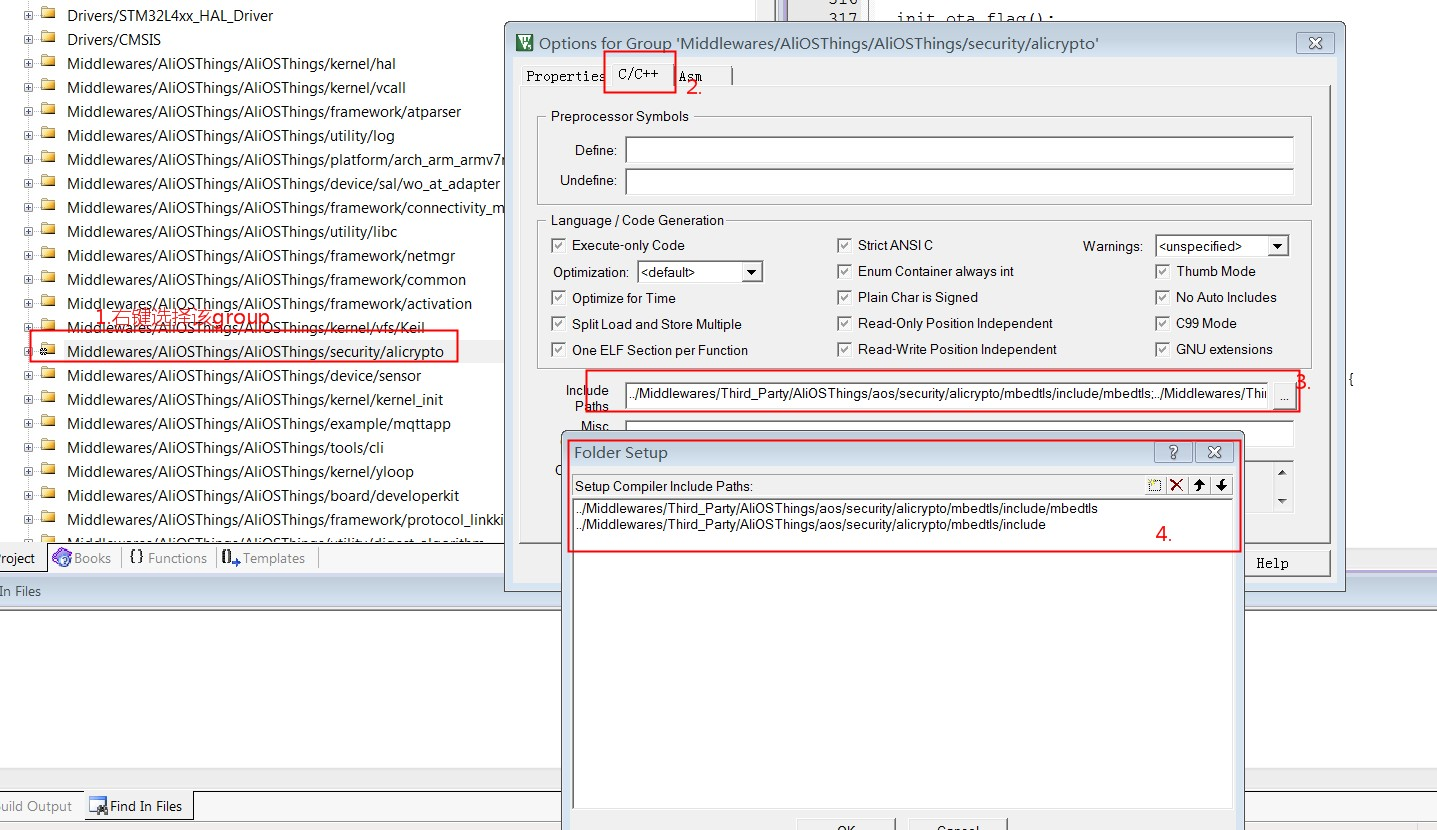The width and height of the screenshot is (1437, 830).
Task: Open the Functions tab in the project pane
Action: (168, 558)
